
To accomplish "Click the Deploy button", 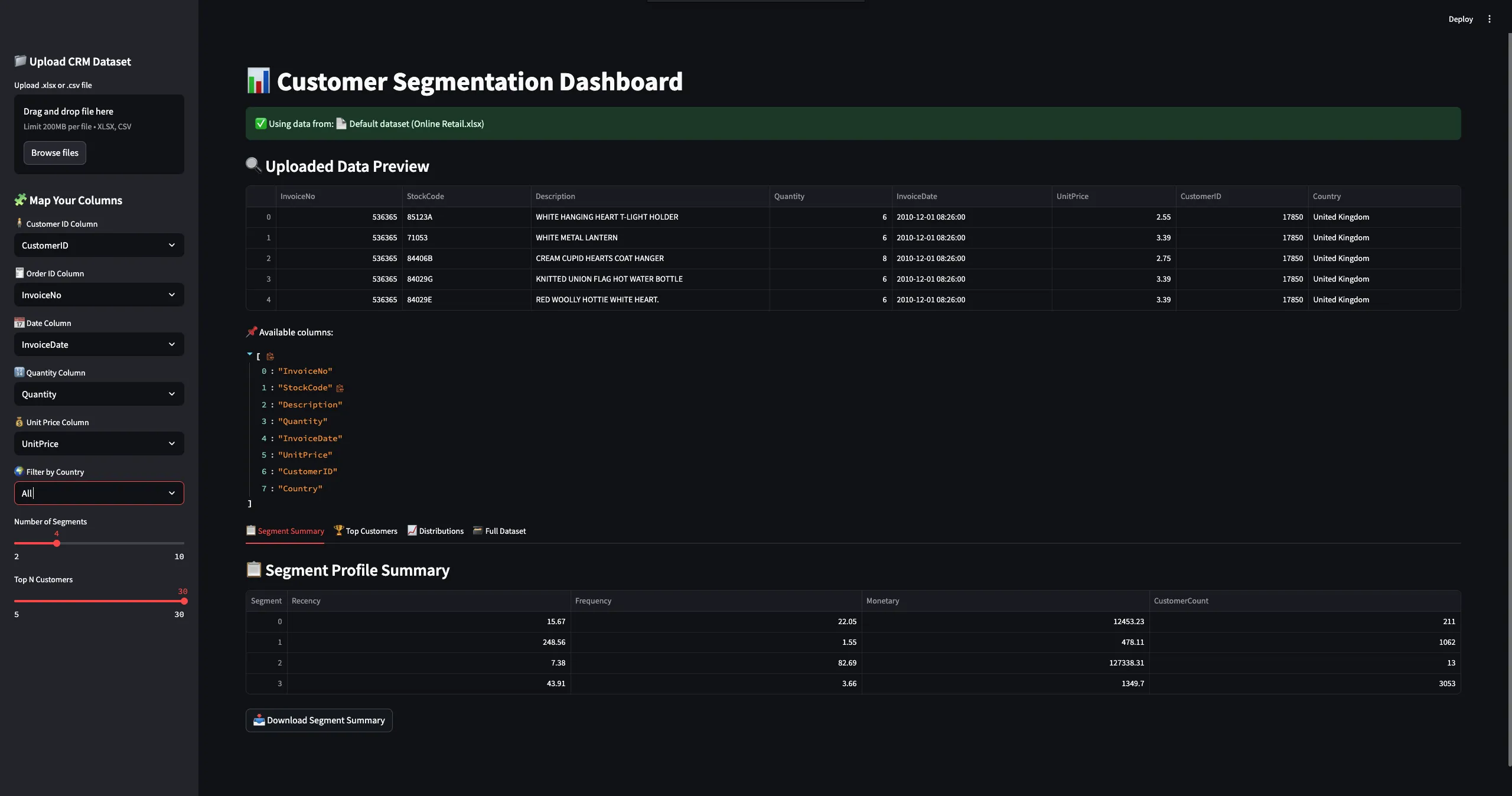I will point(1459,19).
